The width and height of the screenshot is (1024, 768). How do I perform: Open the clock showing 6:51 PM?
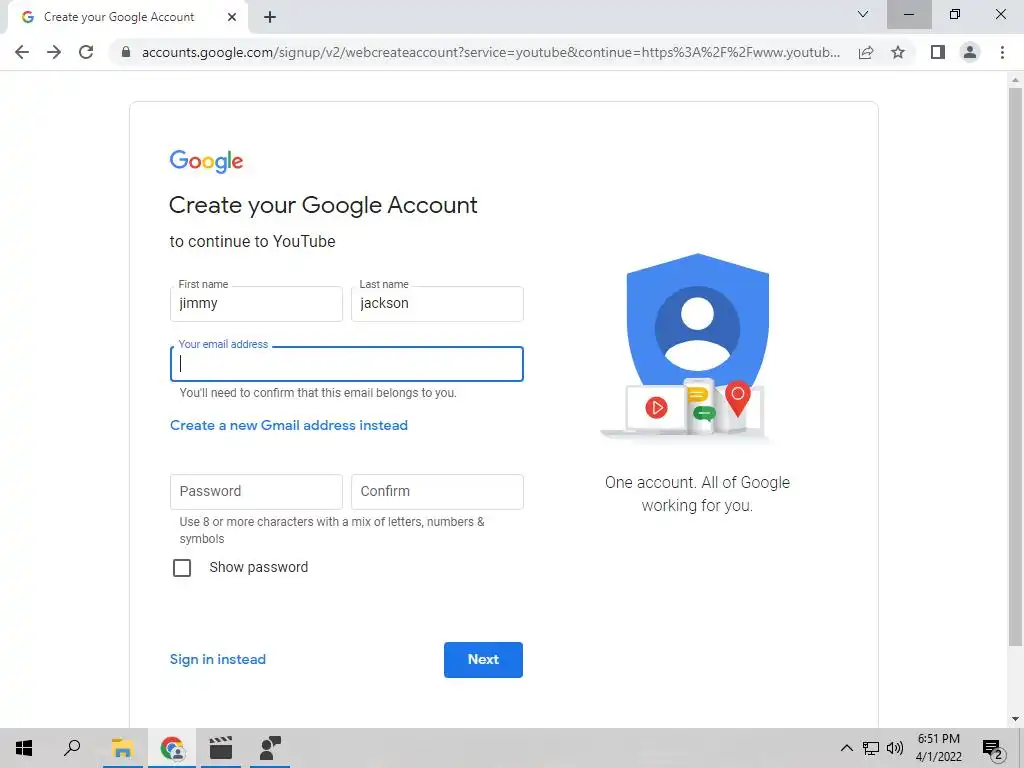938,748
